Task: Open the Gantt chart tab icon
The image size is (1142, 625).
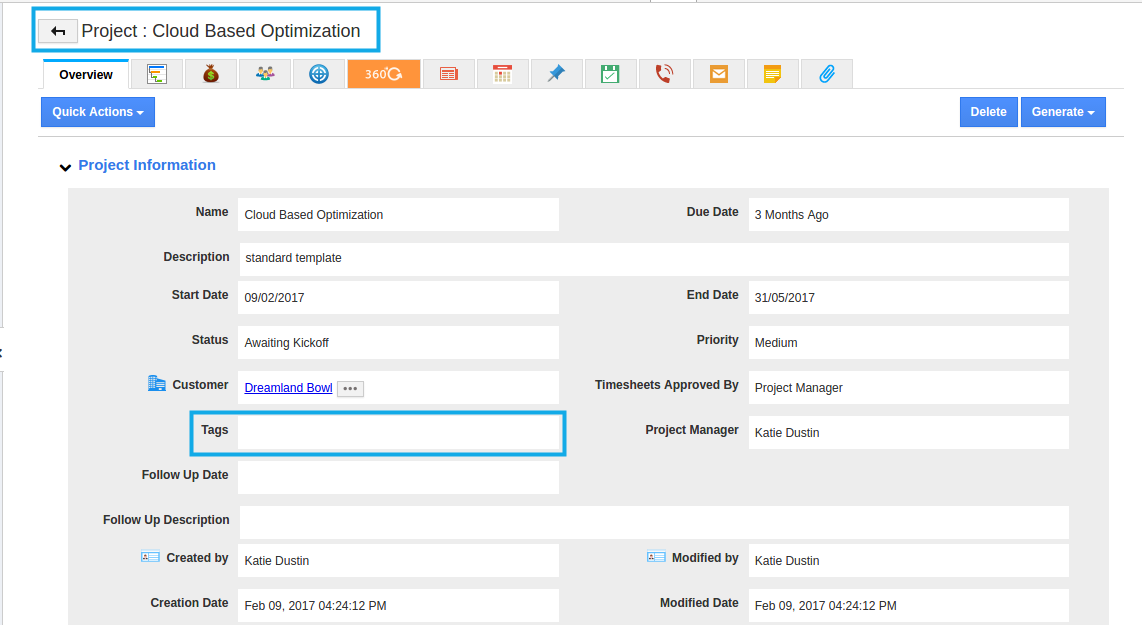Action: pyautogui.click(x=157, y=74)
